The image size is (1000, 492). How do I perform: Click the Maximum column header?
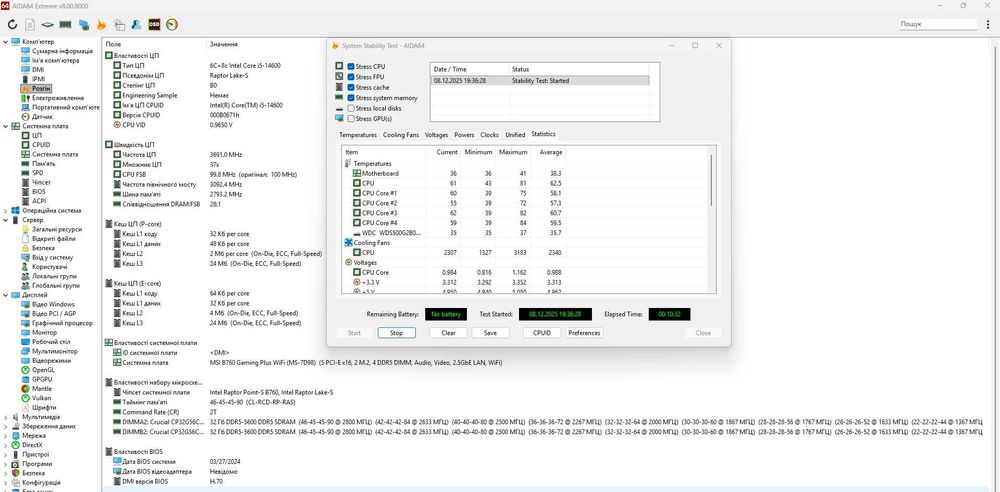tap(513, 153)
